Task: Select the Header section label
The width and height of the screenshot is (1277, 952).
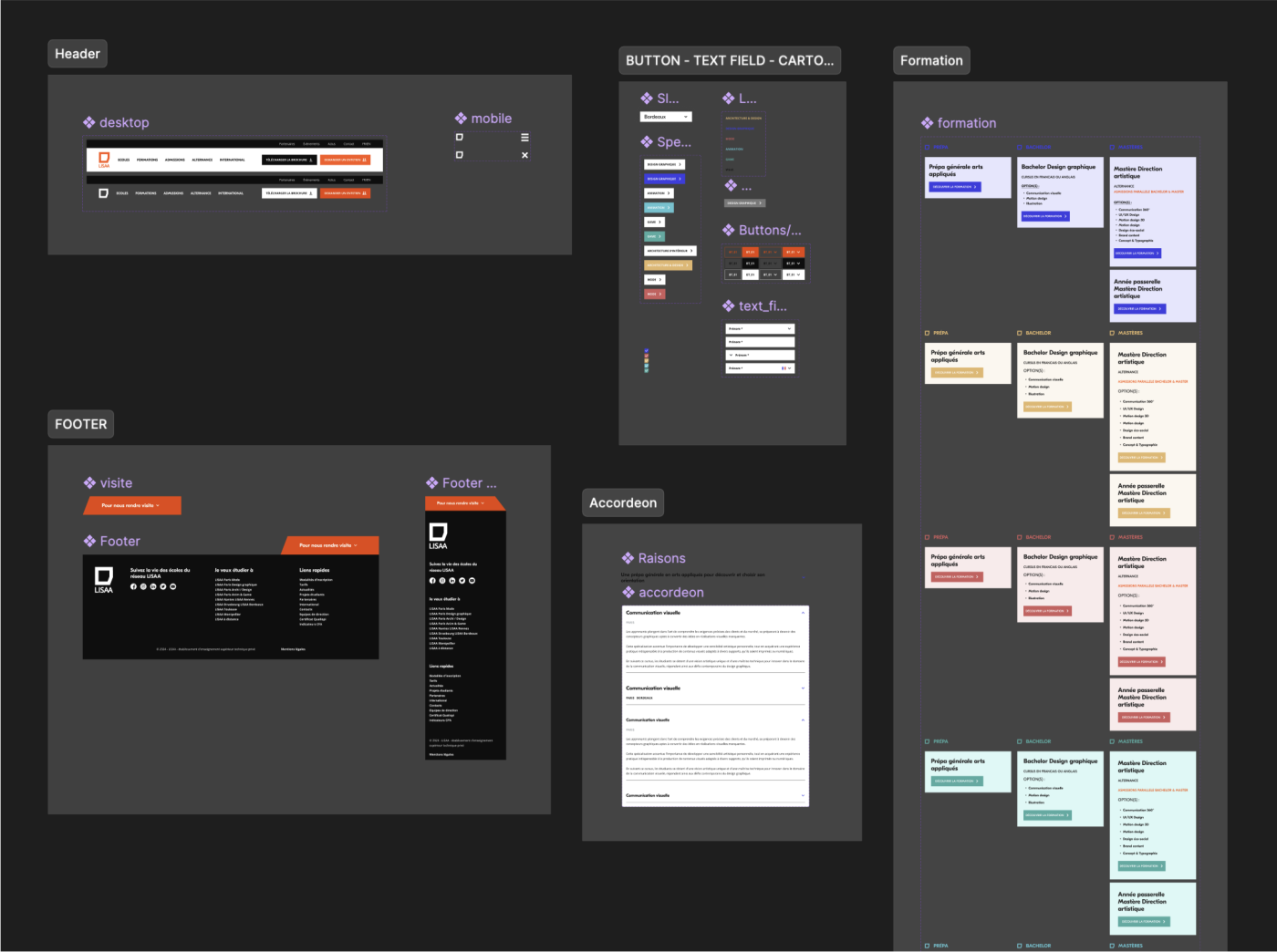Action: (78, 54)
